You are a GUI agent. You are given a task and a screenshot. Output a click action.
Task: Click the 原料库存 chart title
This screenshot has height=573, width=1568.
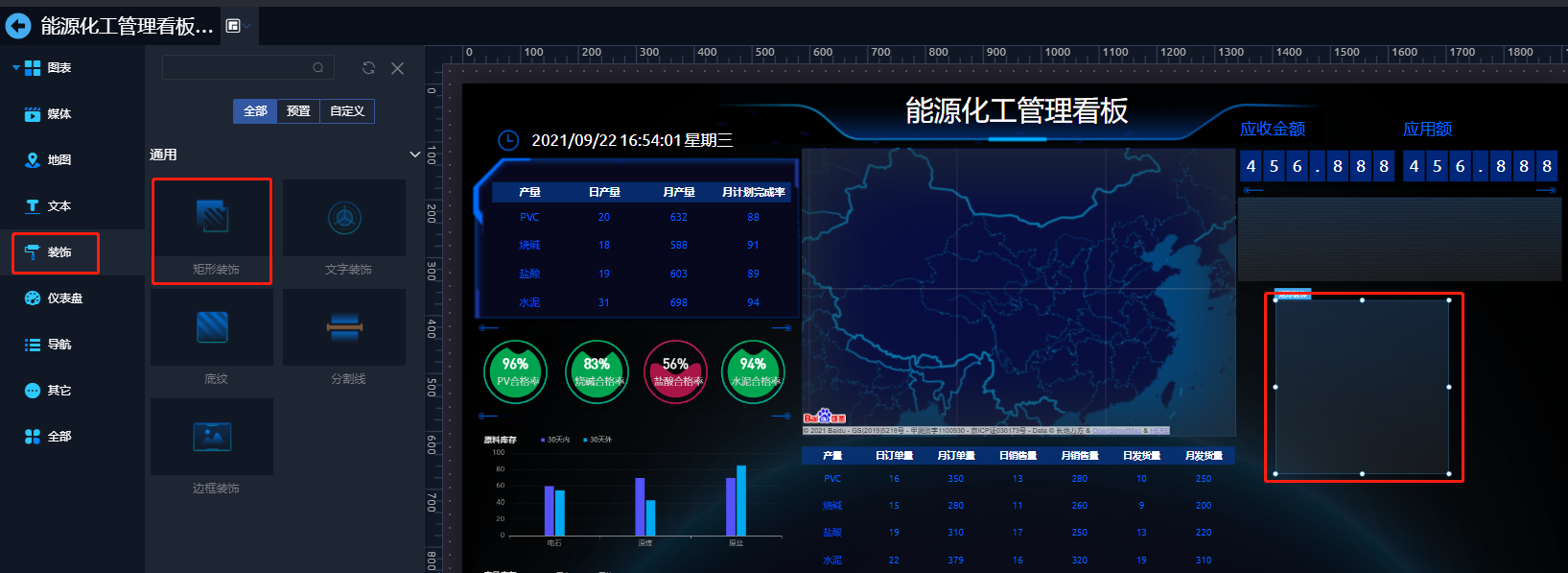500,440
